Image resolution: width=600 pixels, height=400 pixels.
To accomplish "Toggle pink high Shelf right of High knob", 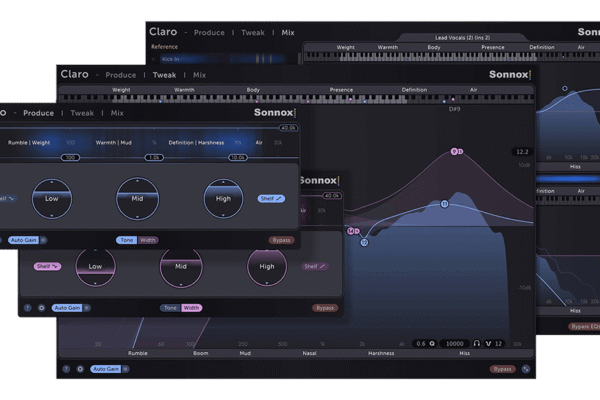I will tap(314, 266).
